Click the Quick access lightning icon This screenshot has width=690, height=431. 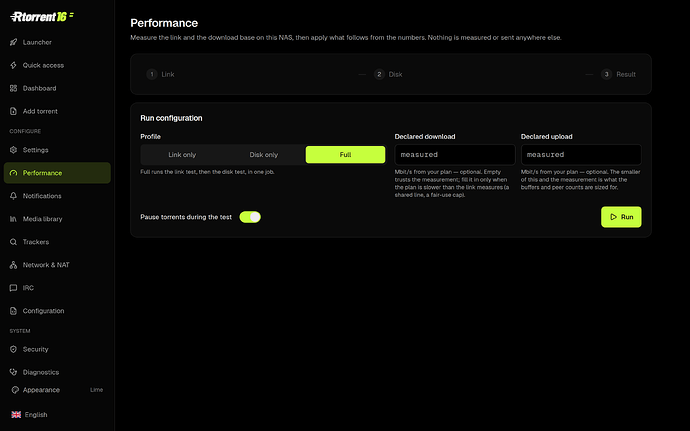click(x=13, y=65)
